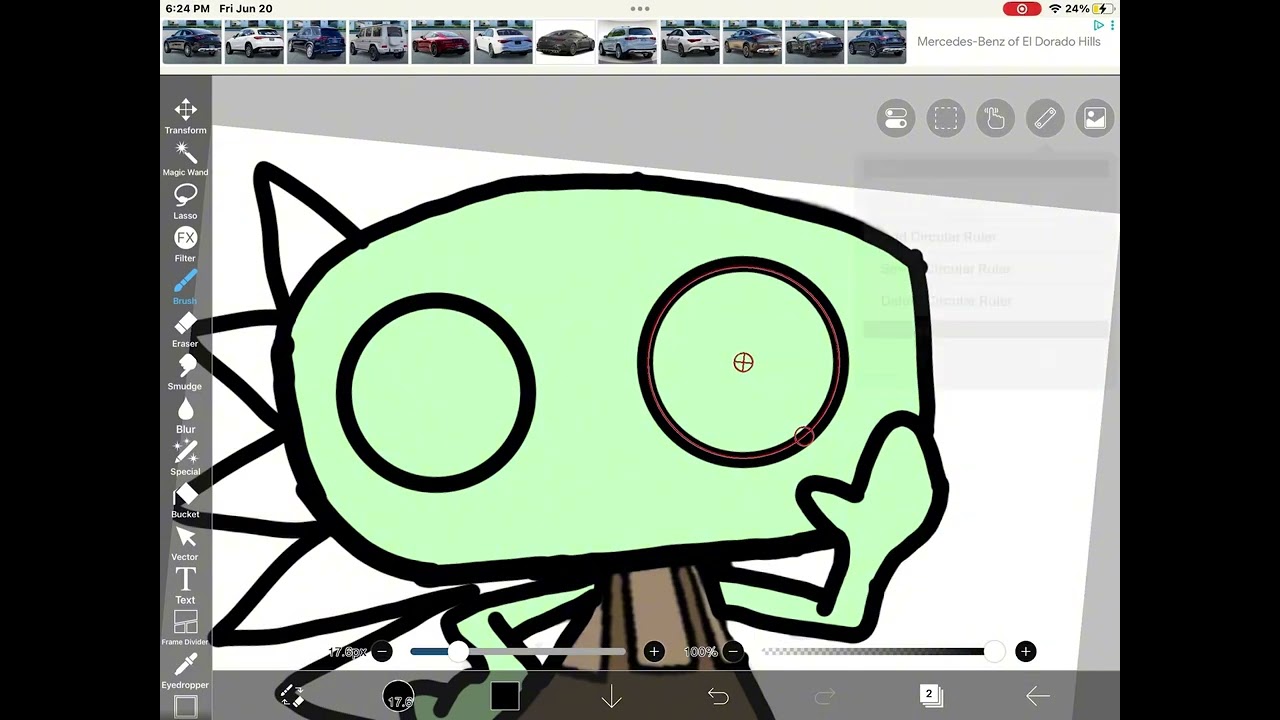Open the ad options three-dot menu
Image resolution: width=1280 pixels, height=720 pixels.
[1112, 25]
